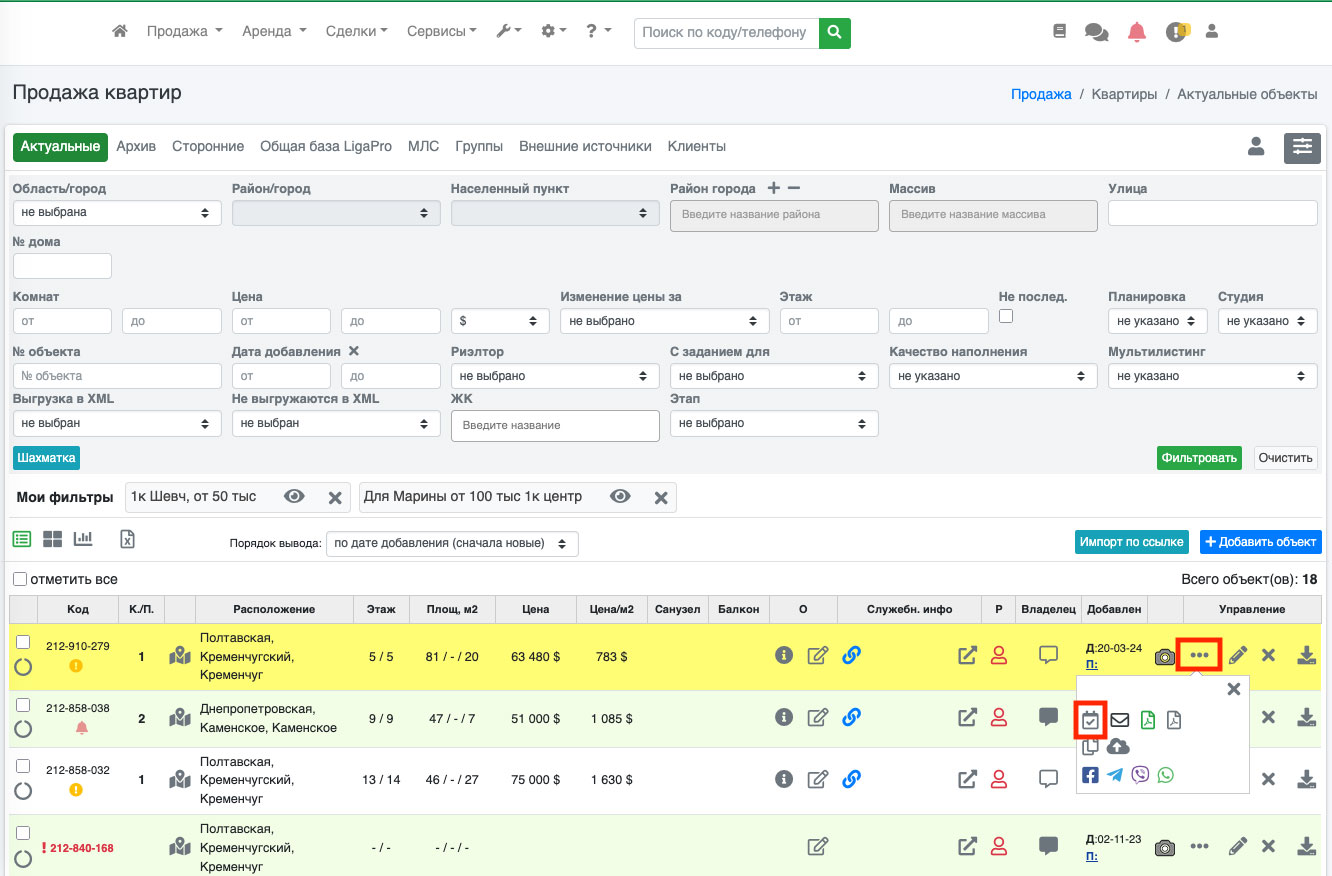Open the 'Аренда' navigation menu

click(x=274, y=32)
